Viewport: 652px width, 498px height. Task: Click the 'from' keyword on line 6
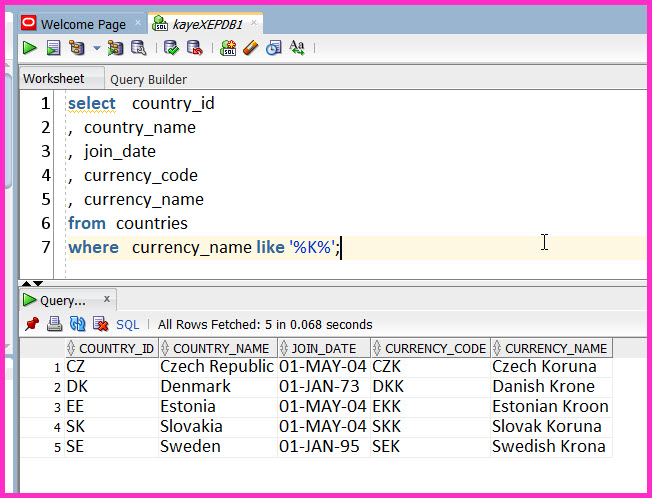coord(87,224)
